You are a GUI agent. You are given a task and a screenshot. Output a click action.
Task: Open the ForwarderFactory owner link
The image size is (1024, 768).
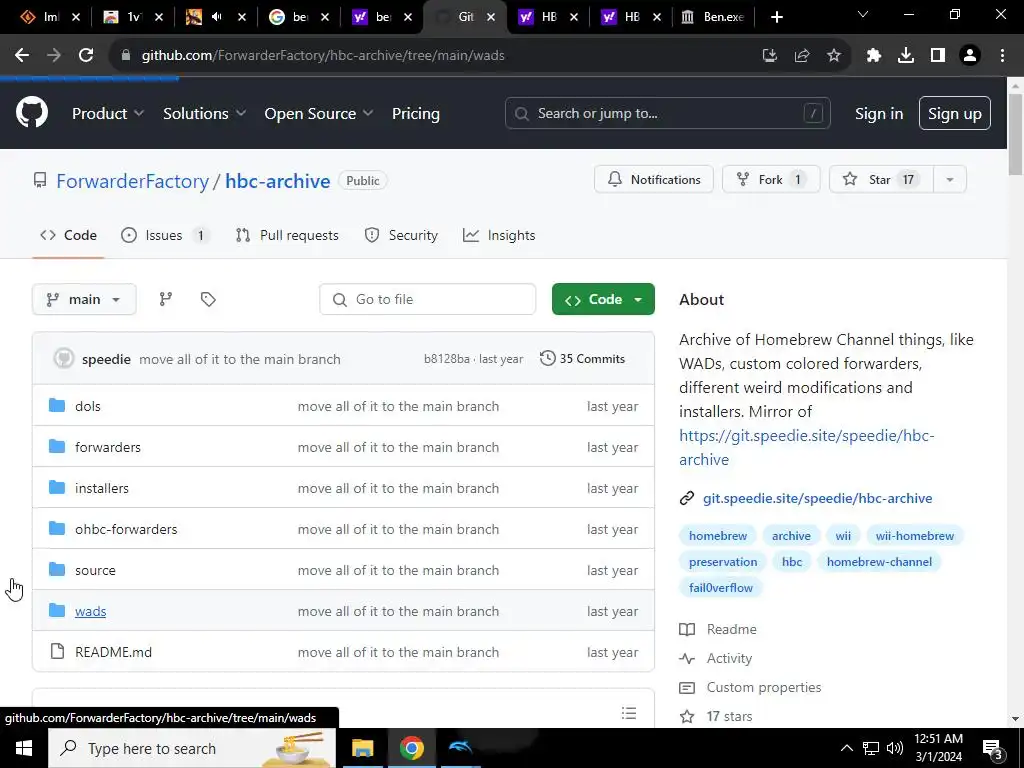pos(133,181)
